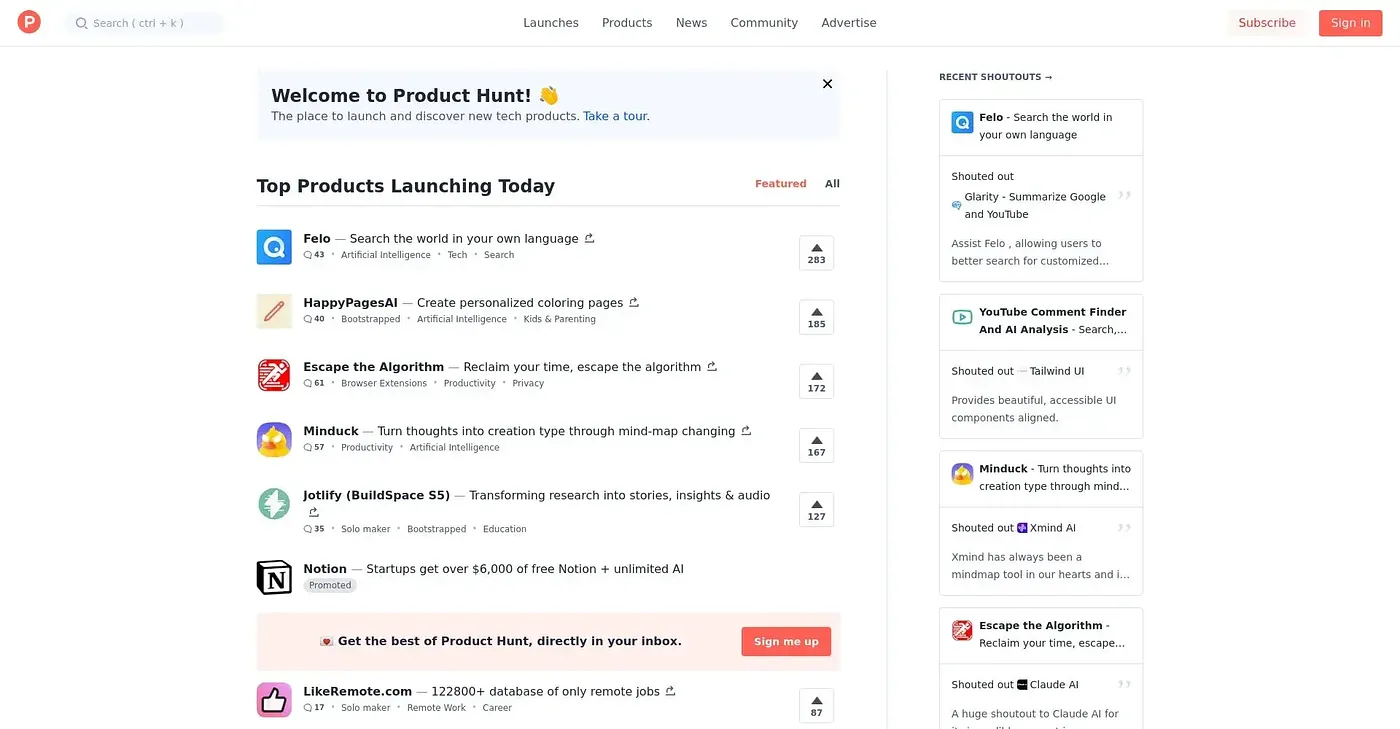Click the Product Hunt logo icon
1400x729 pixels.
tap(29, 22)
